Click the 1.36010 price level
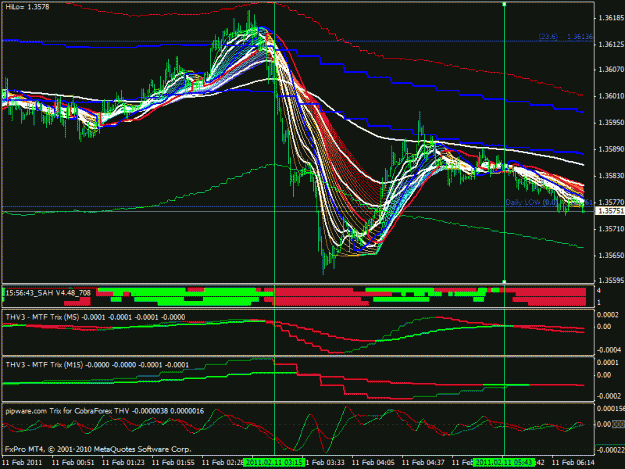 (611, 96)
